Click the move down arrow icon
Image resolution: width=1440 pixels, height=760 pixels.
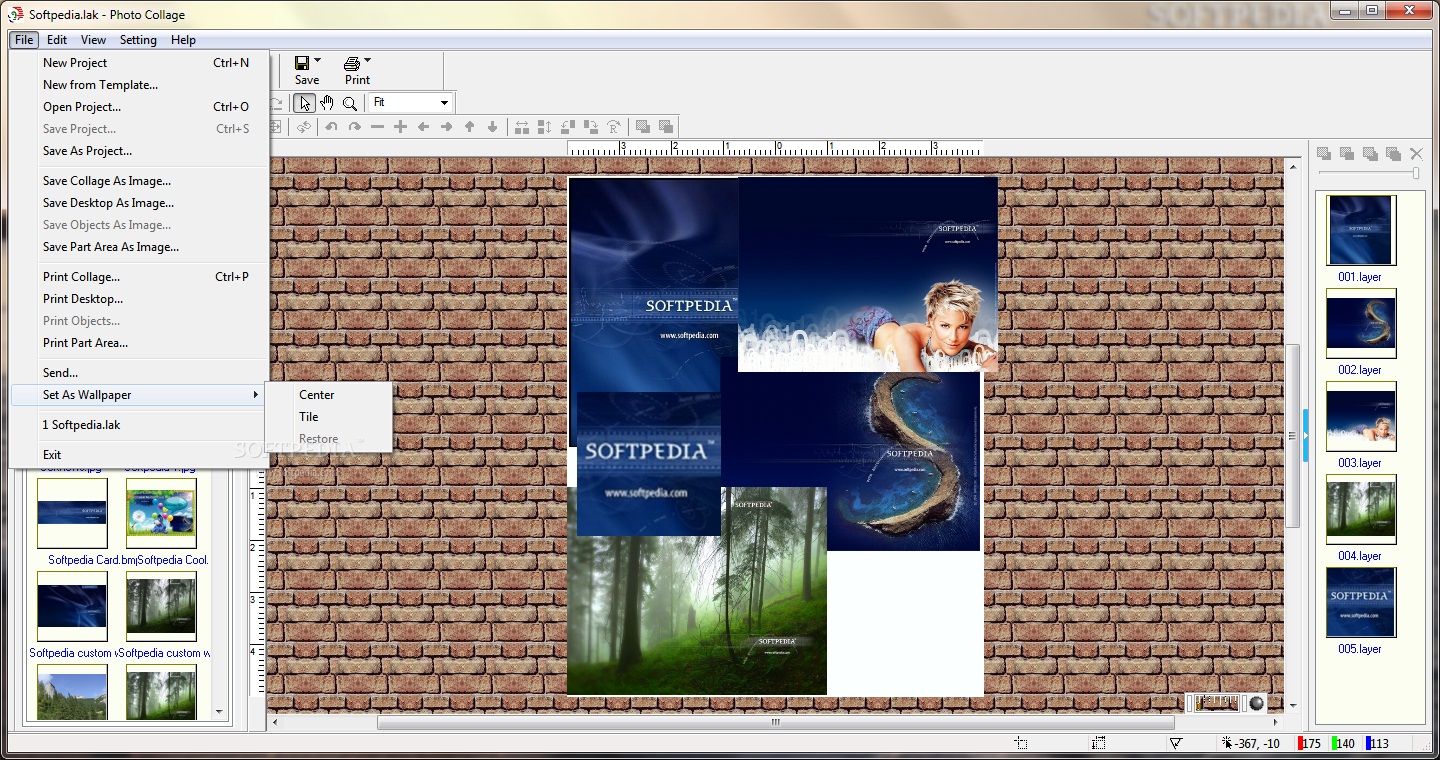[x=492, y=127]
